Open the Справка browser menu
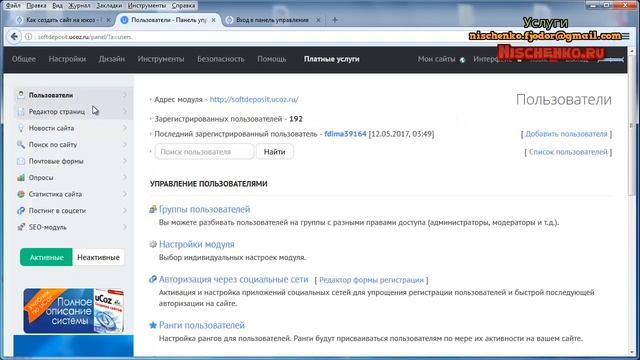640x360 pixels. 183,5
